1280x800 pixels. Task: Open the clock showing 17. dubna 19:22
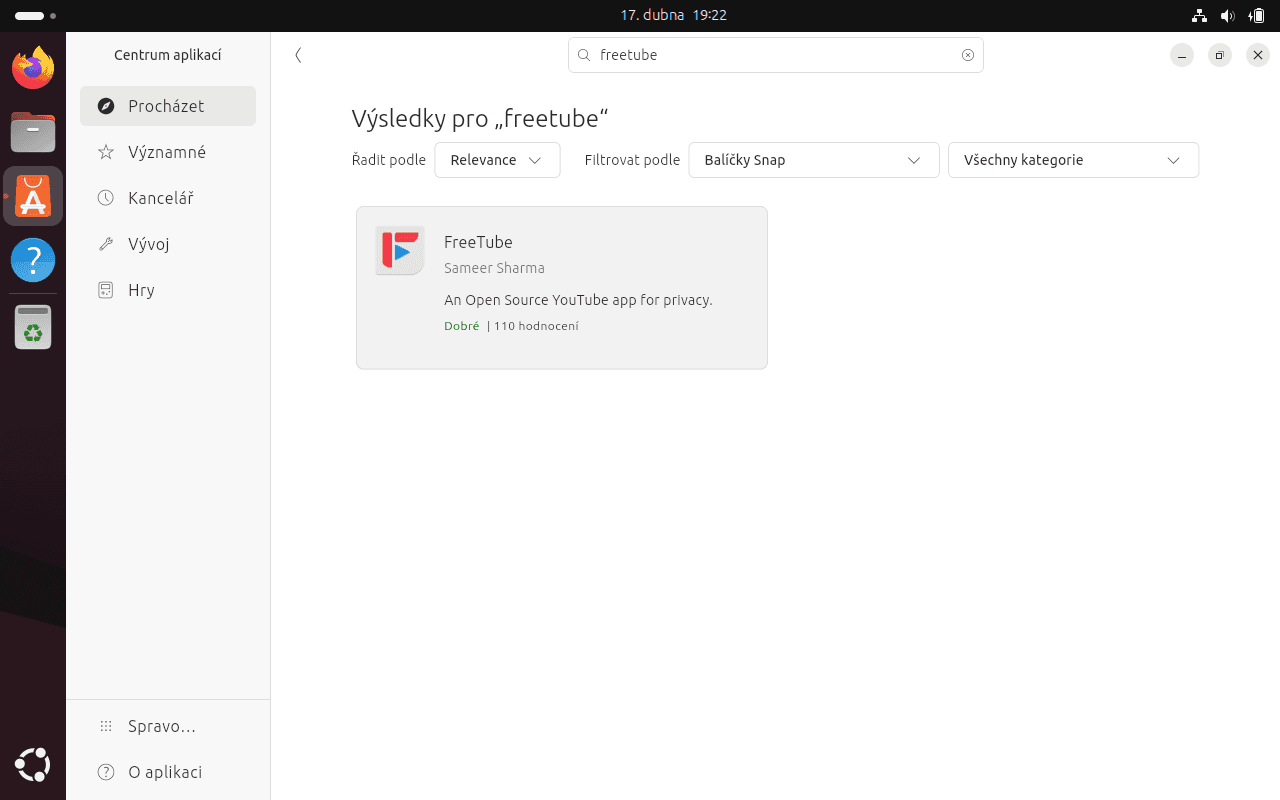click(x=673, y=16)
